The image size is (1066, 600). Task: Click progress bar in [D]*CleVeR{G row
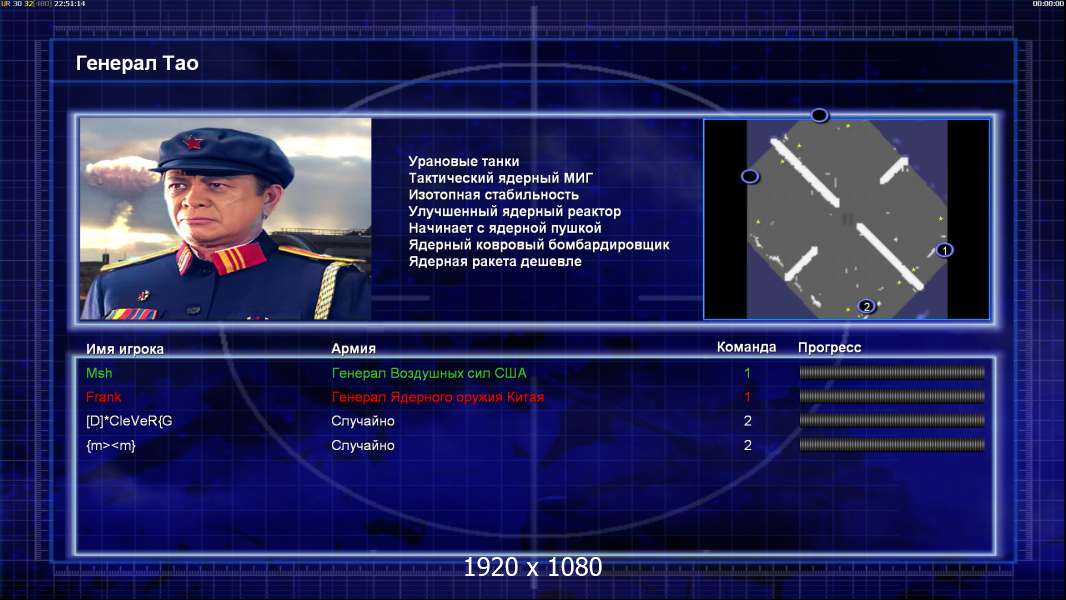[892, 421]
